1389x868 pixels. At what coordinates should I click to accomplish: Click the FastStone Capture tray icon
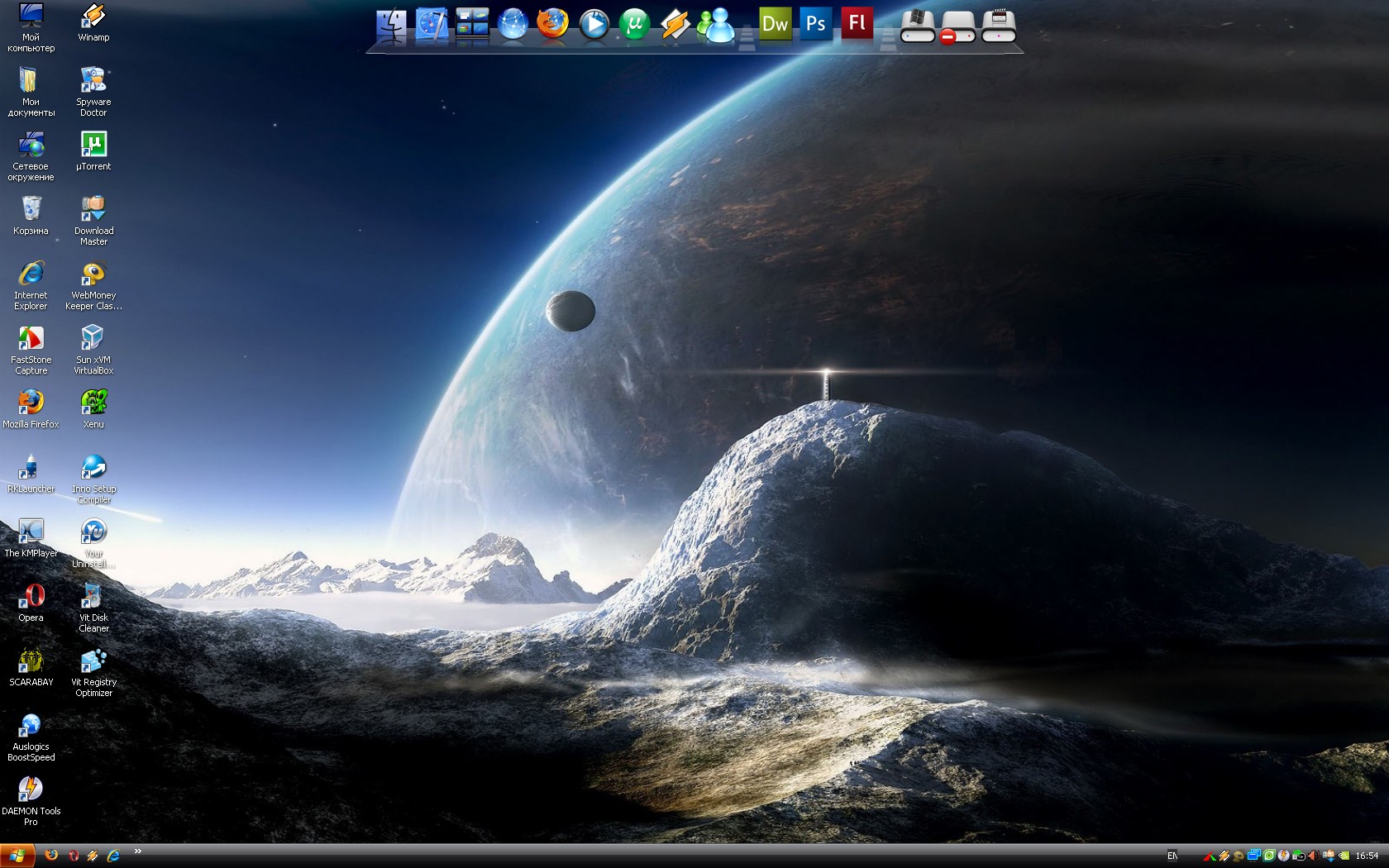click(1210, 856)
